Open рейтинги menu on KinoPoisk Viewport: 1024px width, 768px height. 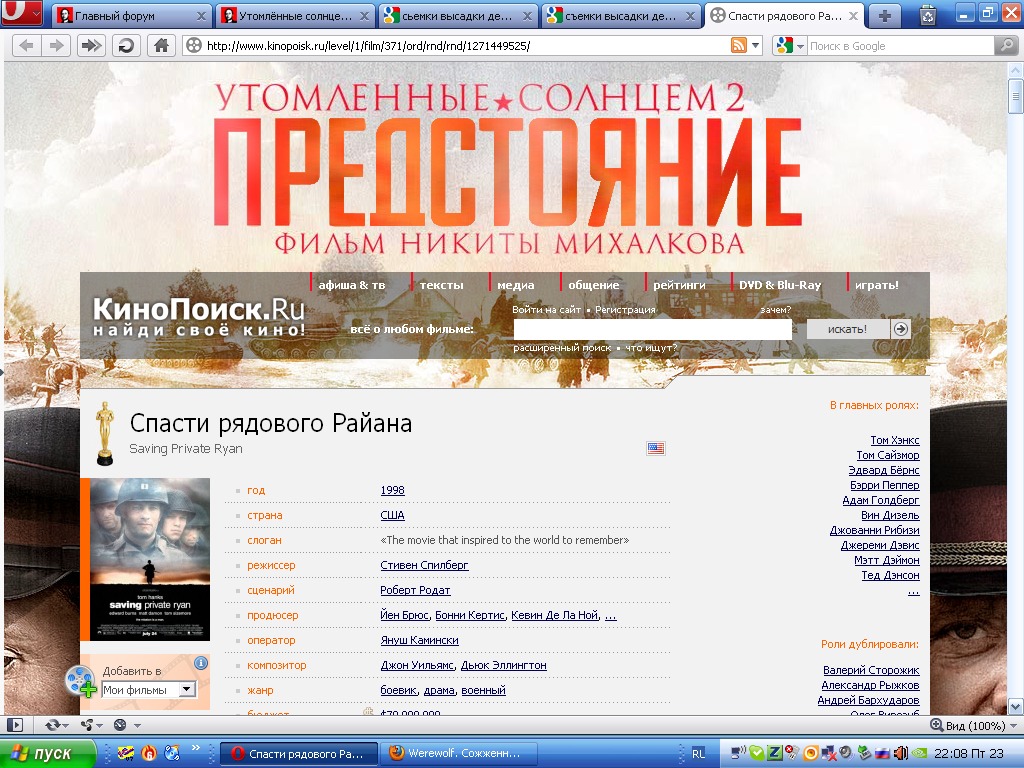coord(679,285)
